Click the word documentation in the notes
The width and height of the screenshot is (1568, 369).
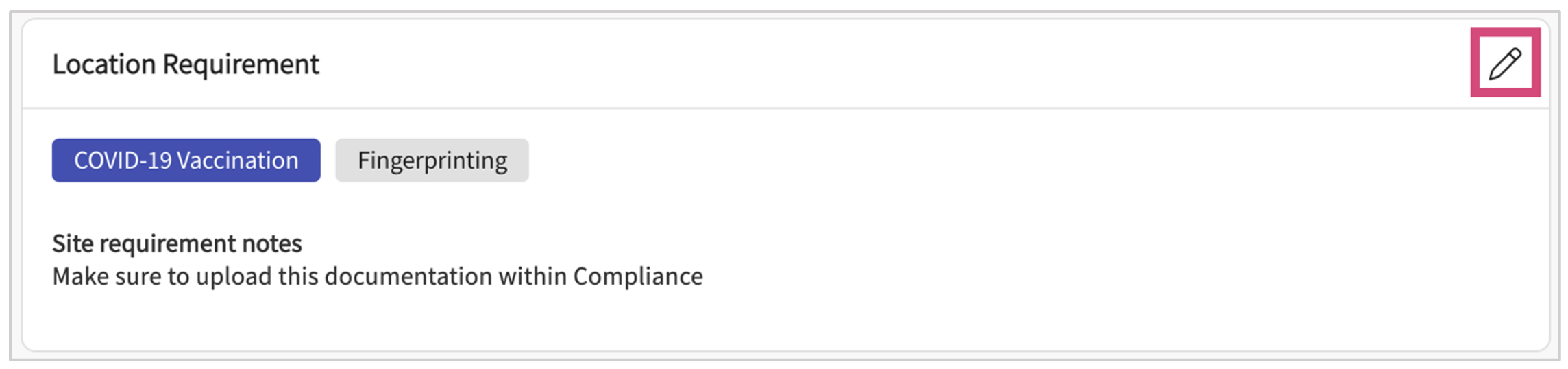[x=408, y=276]
